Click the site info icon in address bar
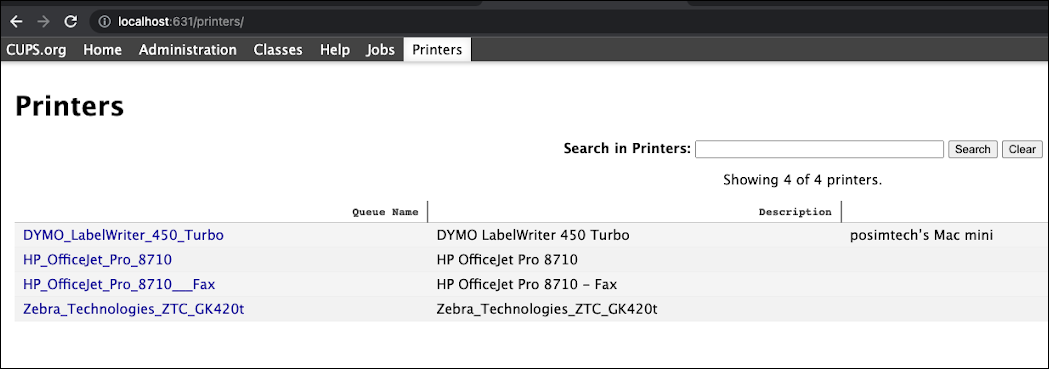Viewport: 1049px width, 369px height. point(104,21)
